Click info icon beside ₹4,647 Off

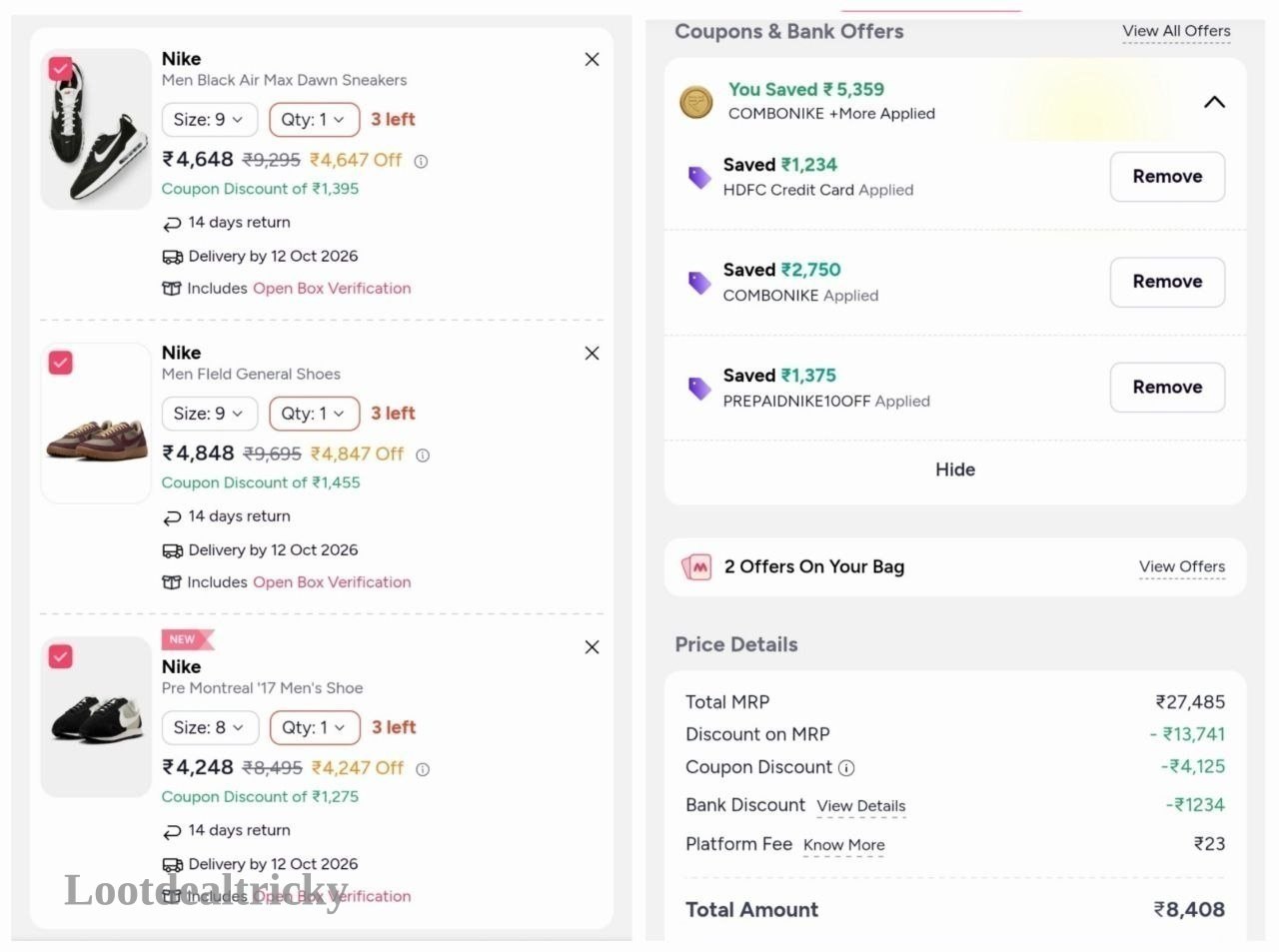421,161
